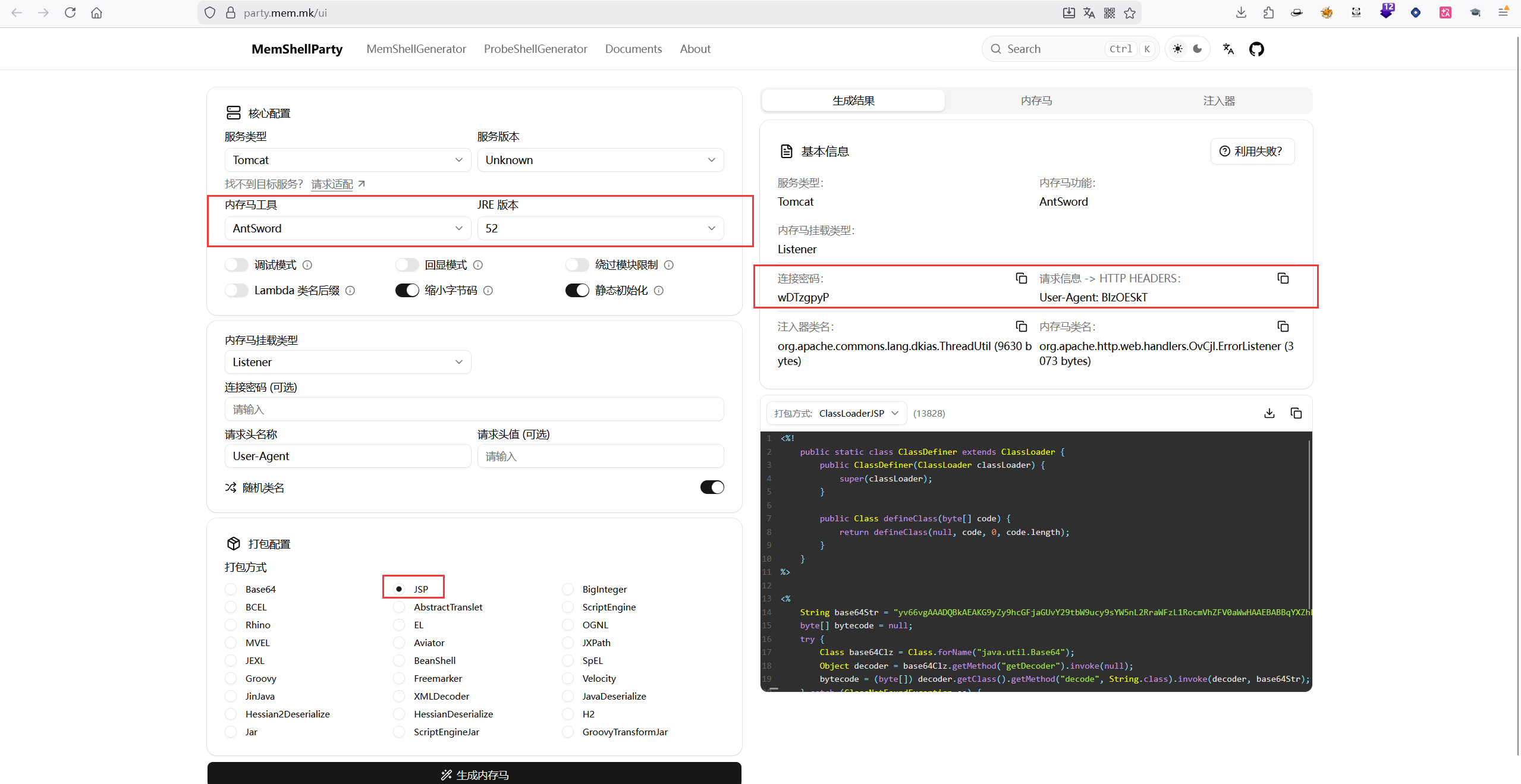
Task: Expand the JRE 版本 dropdown showing 52
Action: click(600, 228)
